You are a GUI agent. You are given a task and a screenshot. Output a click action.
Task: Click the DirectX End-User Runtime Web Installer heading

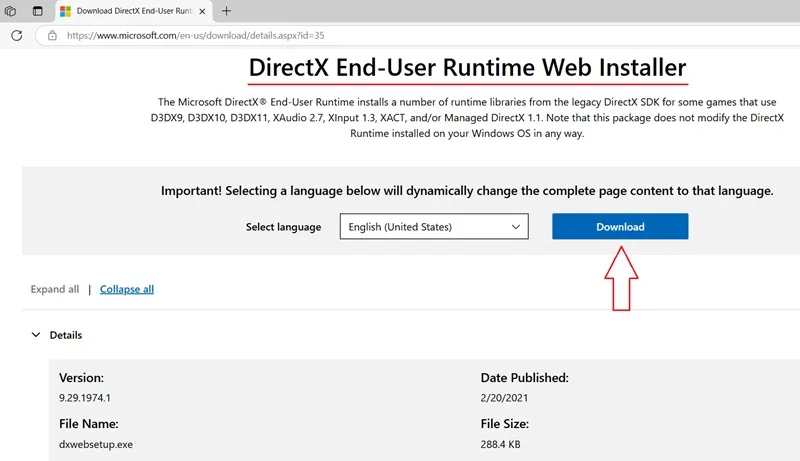pyautogui.click(x=467, y=67)
